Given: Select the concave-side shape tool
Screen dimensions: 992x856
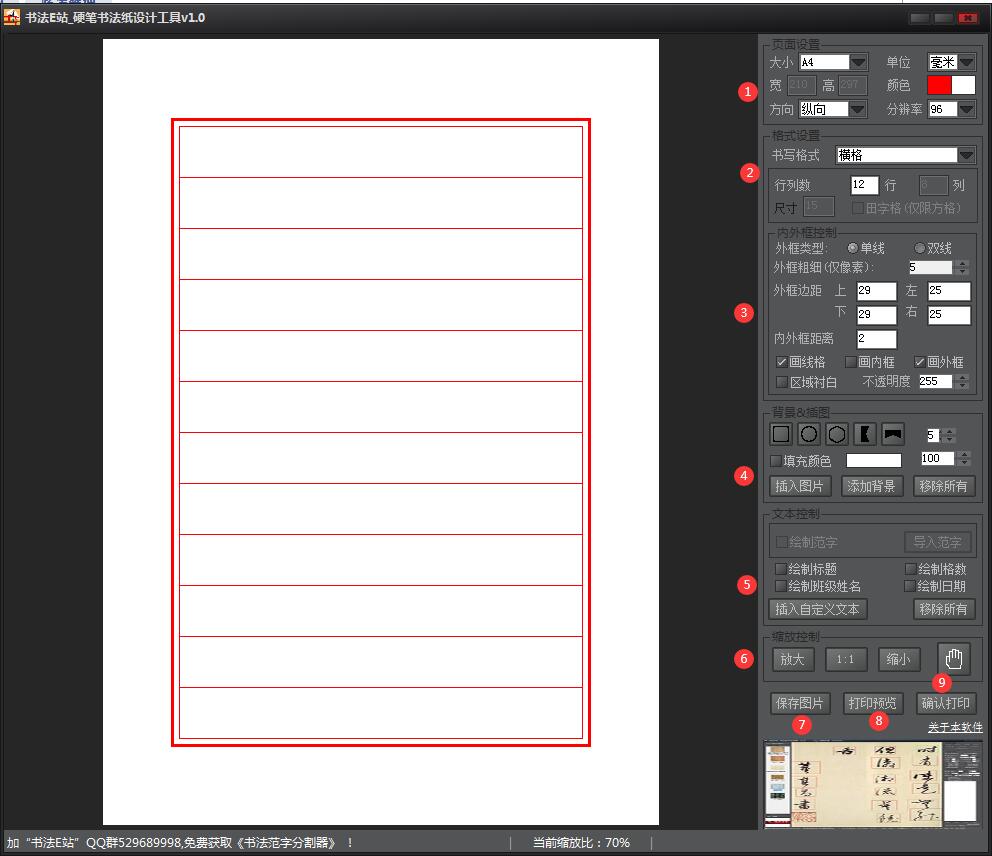Looking at the screenshot, I should tap(864, 434).
